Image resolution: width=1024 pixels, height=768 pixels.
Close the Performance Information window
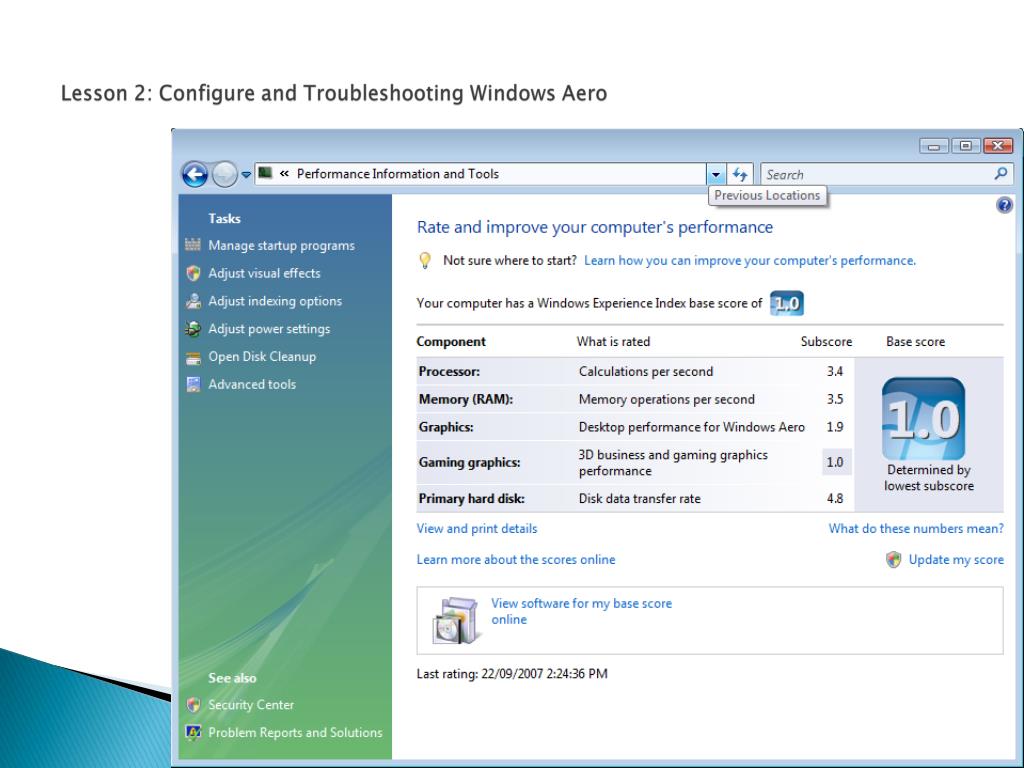998,146
